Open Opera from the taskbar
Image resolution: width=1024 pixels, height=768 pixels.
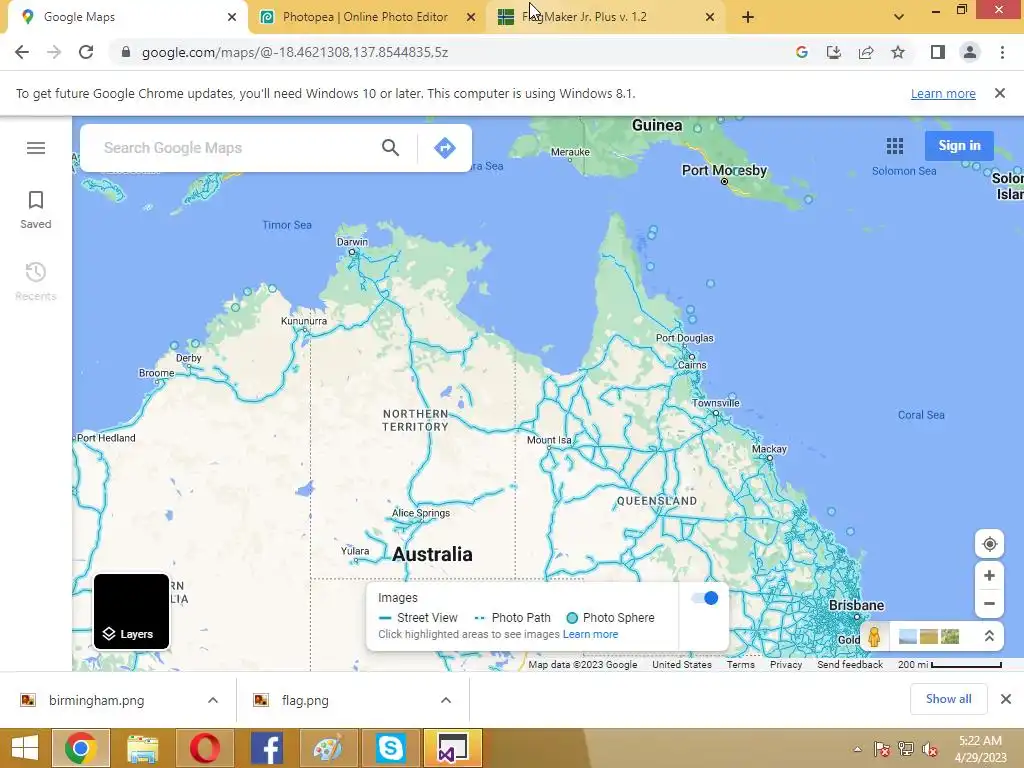[x=204, y=748]
